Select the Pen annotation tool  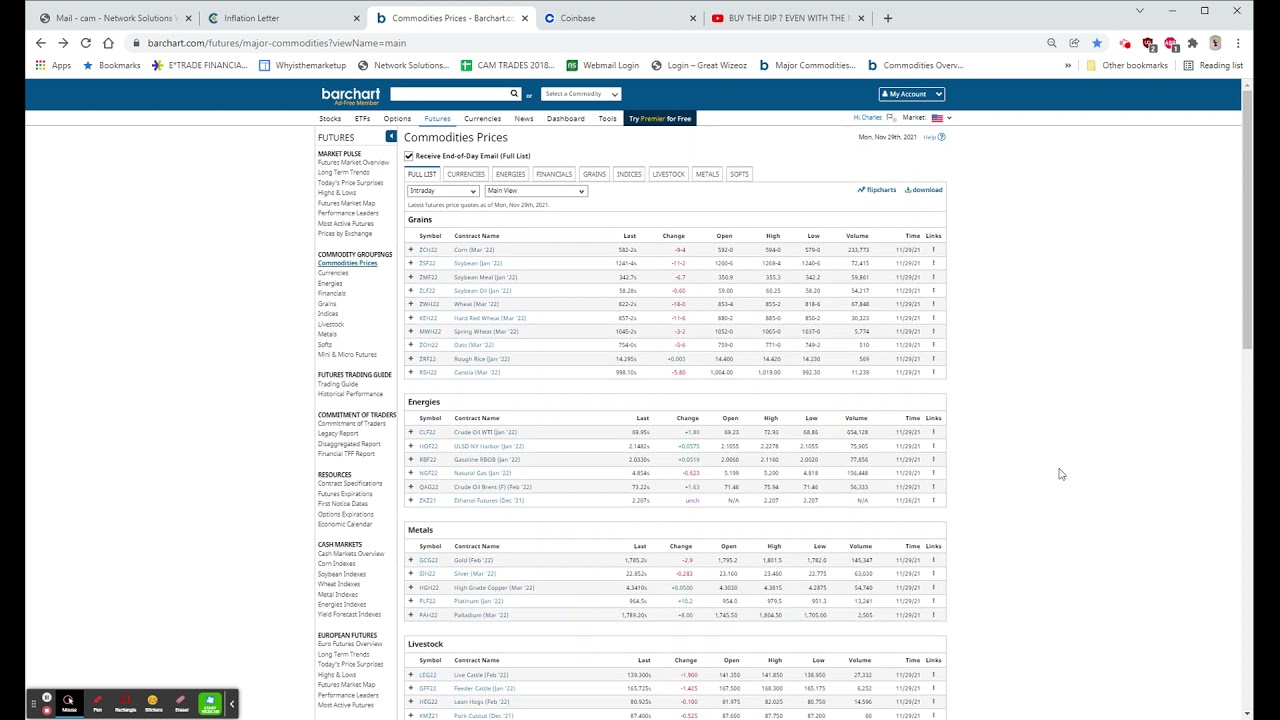click(97, 704)
